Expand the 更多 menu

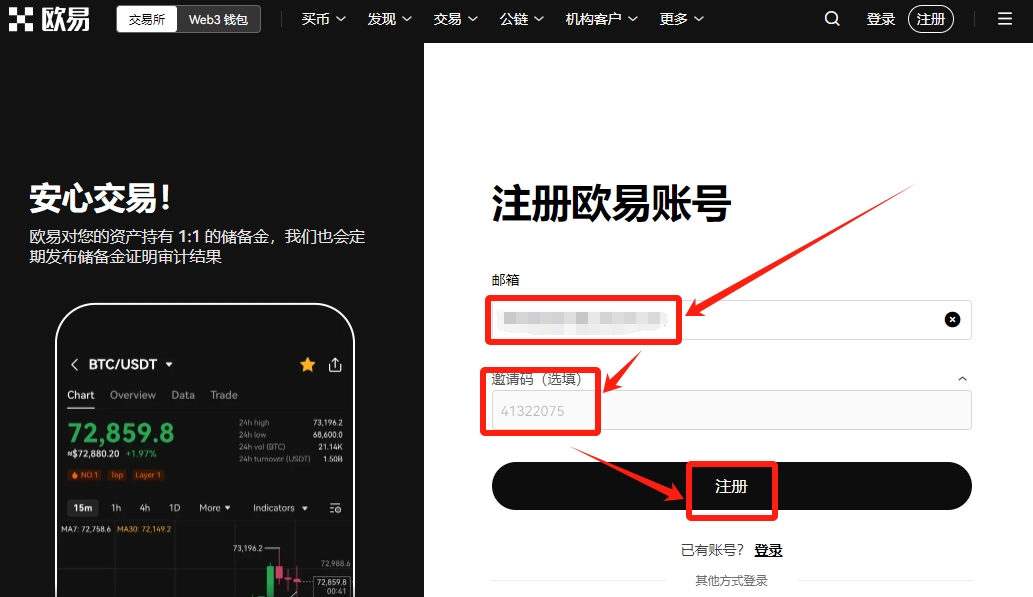682,19
